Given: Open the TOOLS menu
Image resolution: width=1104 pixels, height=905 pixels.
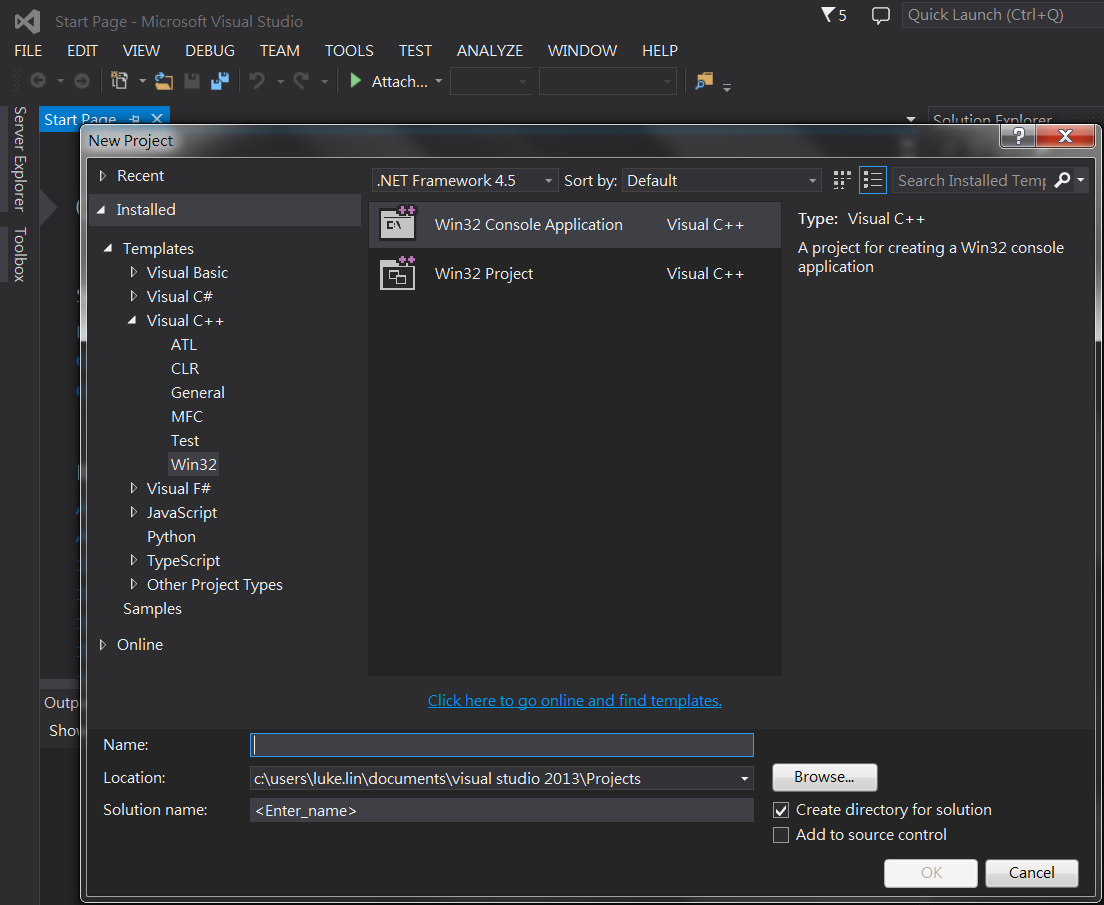Looking at the screenshot, I should [x=349, y=51].
